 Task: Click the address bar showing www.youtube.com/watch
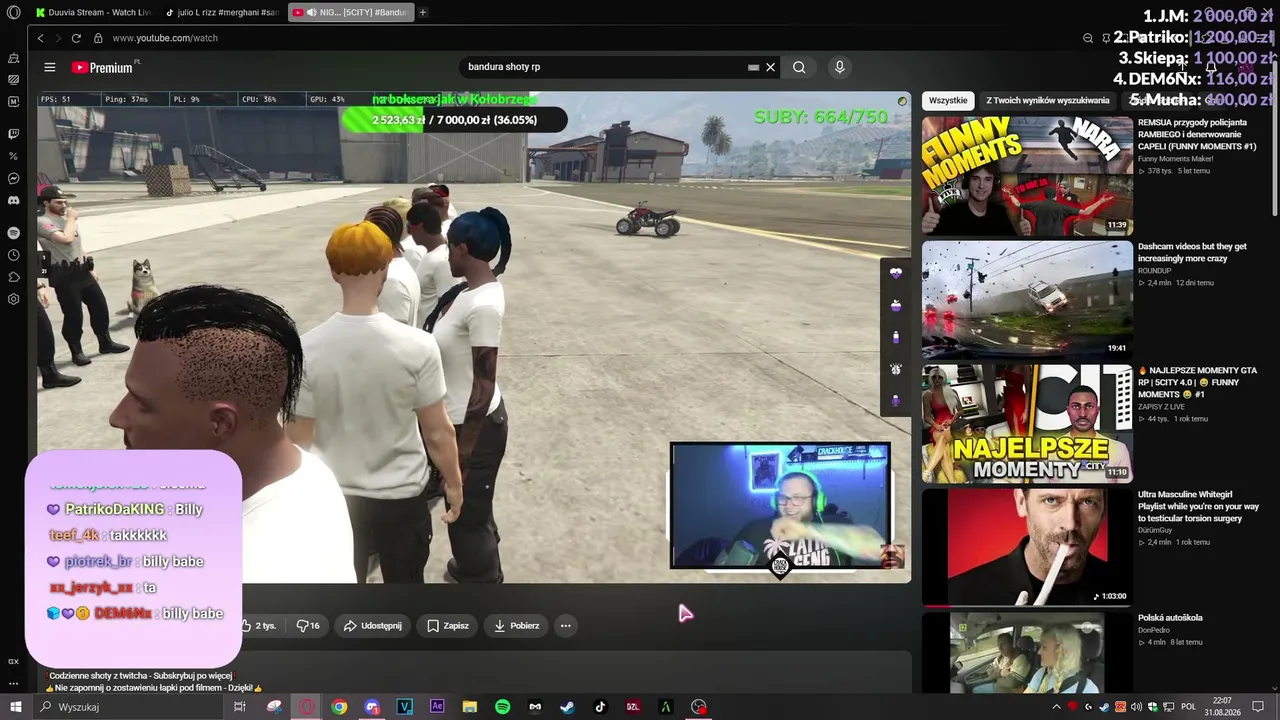point(165,38)
